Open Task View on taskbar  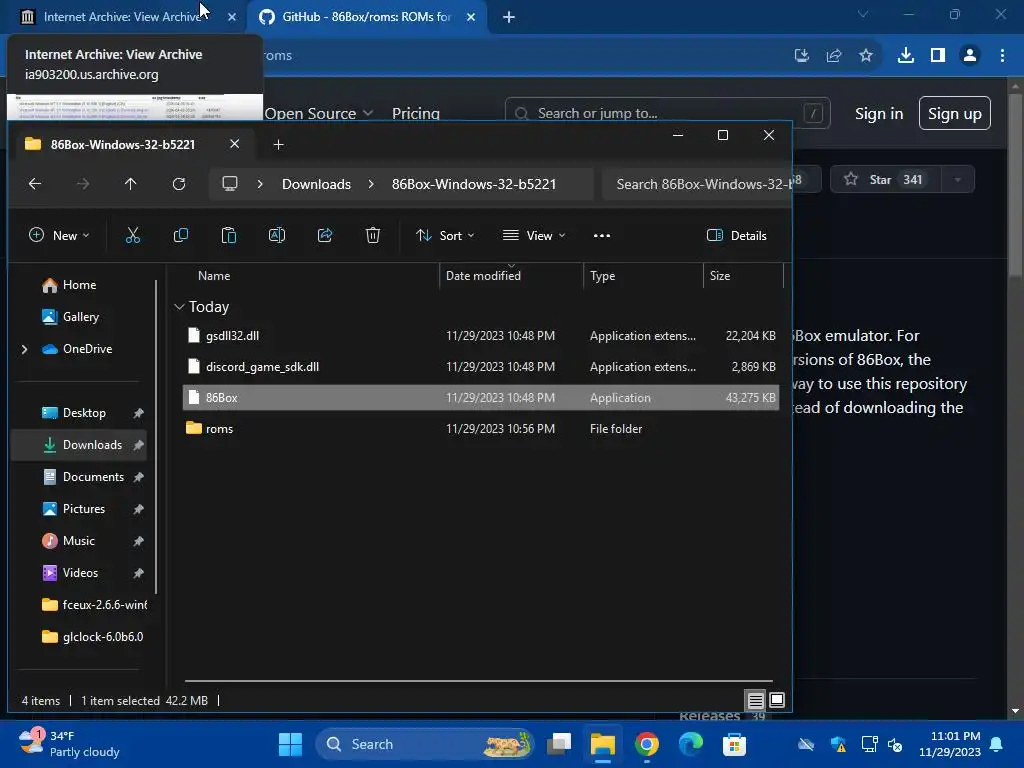559,744
